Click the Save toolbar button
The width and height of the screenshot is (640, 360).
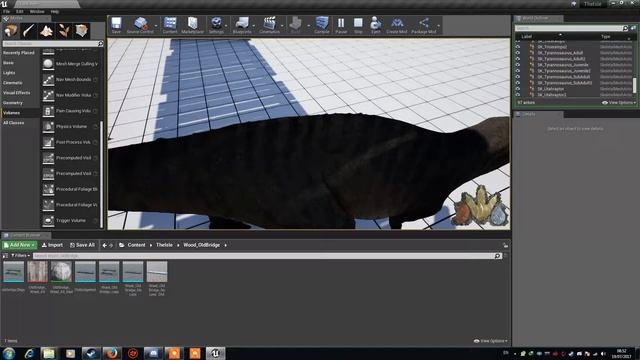coord(116,25)
